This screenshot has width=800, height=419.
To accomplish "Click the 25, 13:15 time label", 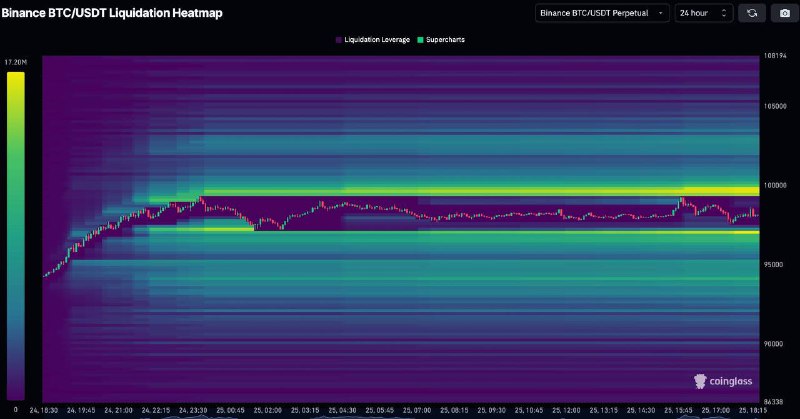I will tap(604, 410).
